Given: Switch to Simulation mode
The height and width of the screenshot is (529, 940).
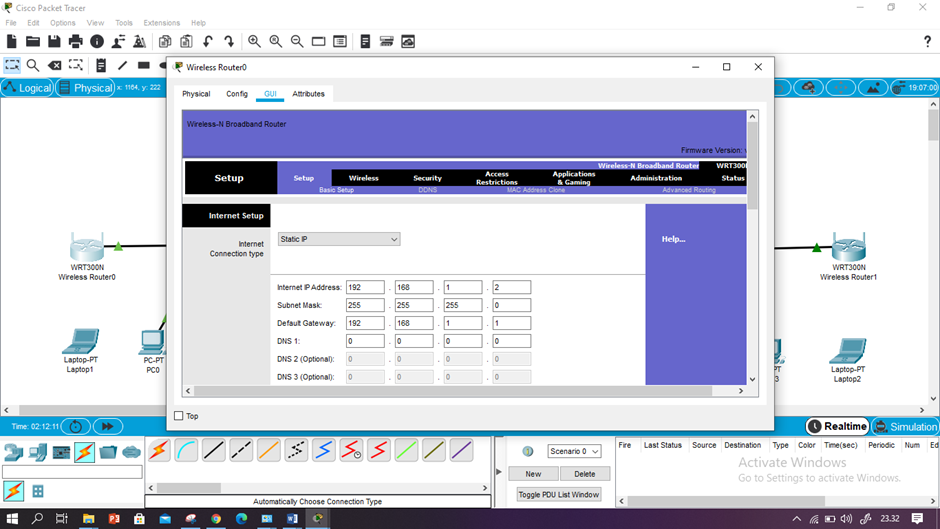Looking at the screenshot, I should tap(905, 426).
